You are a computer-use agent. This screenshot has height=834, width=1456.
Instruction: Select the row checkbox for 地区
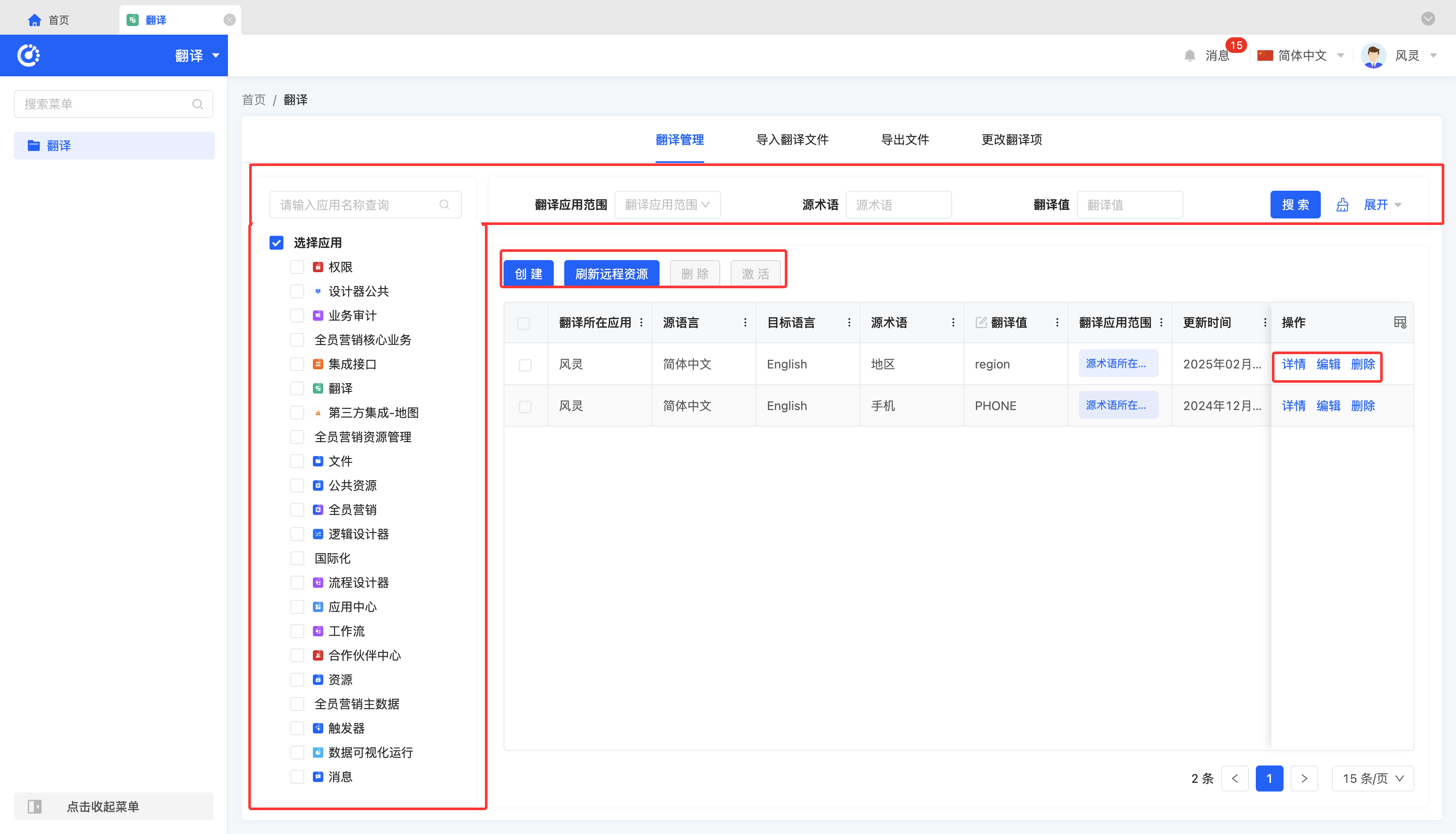pyautogui.click(x=524, y=365)
